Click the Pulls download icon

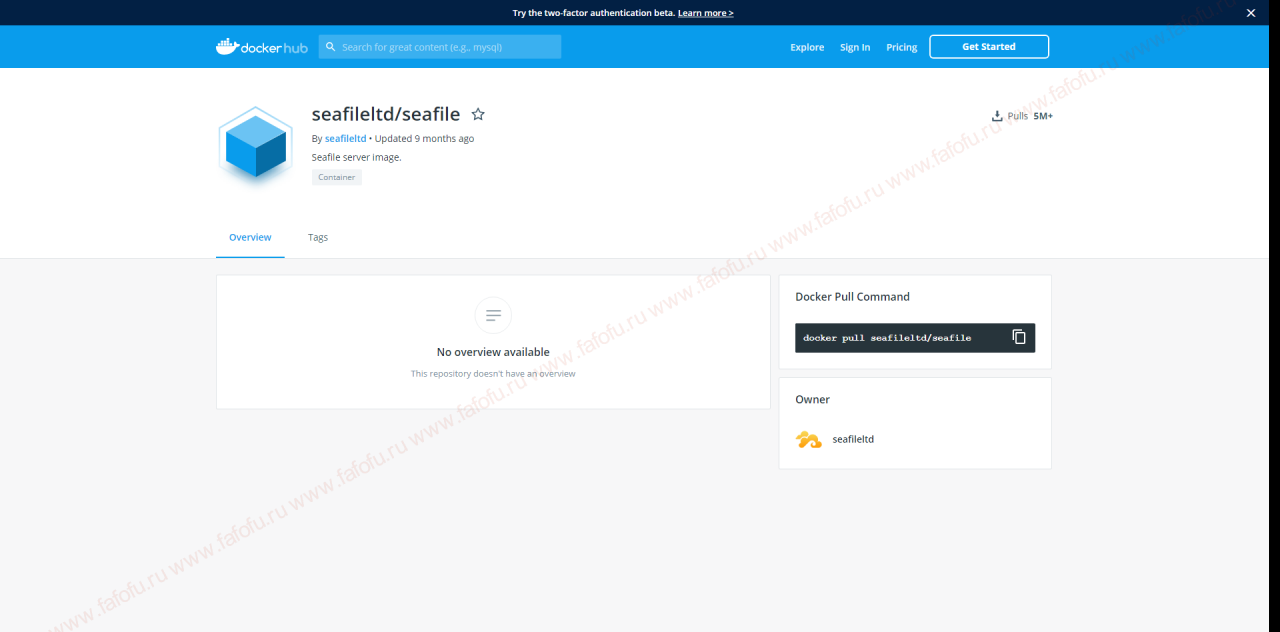point(997,116)
